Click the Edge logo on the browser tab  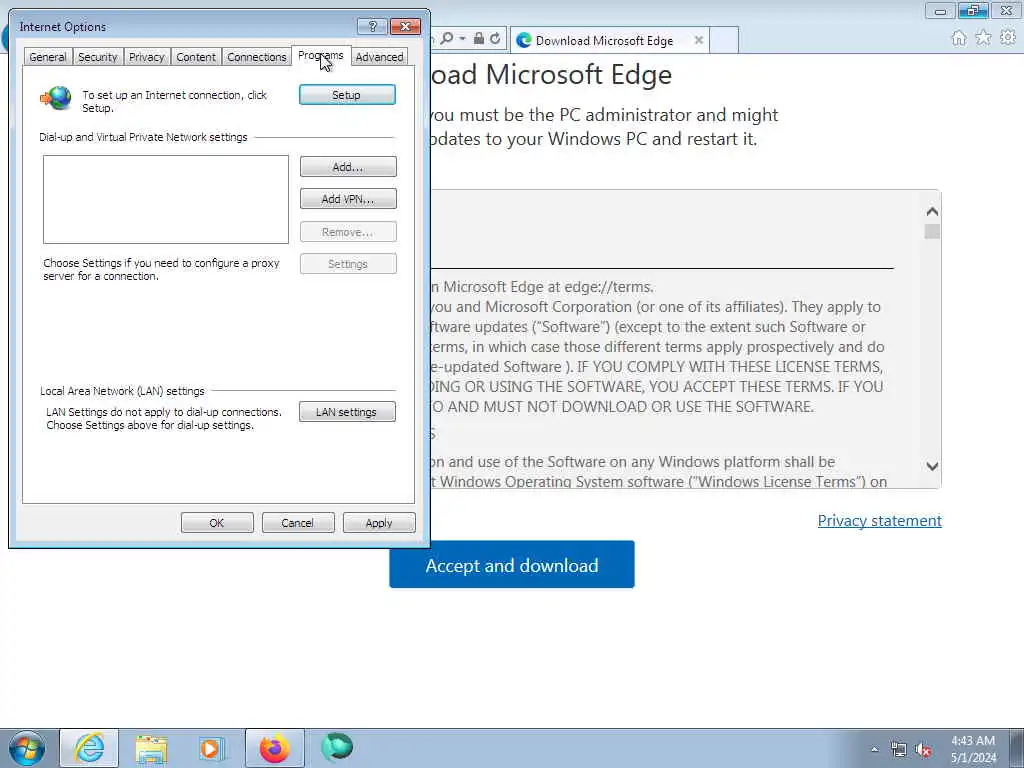click(523, 40)
